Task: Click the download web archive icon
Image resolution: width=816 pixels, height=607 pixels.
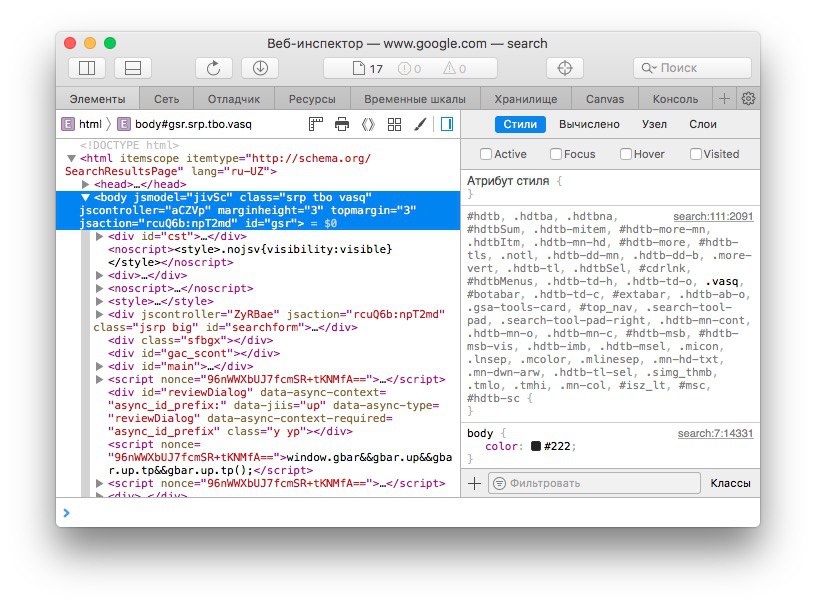Action: [260, 68]
